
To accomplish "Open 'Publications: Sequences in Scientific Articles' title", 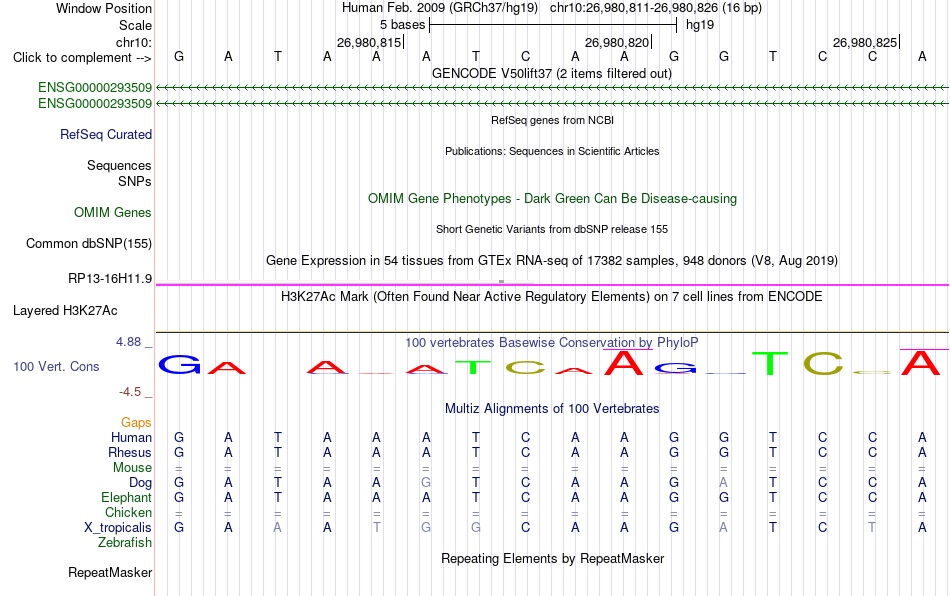I will (x=552, y=151).
